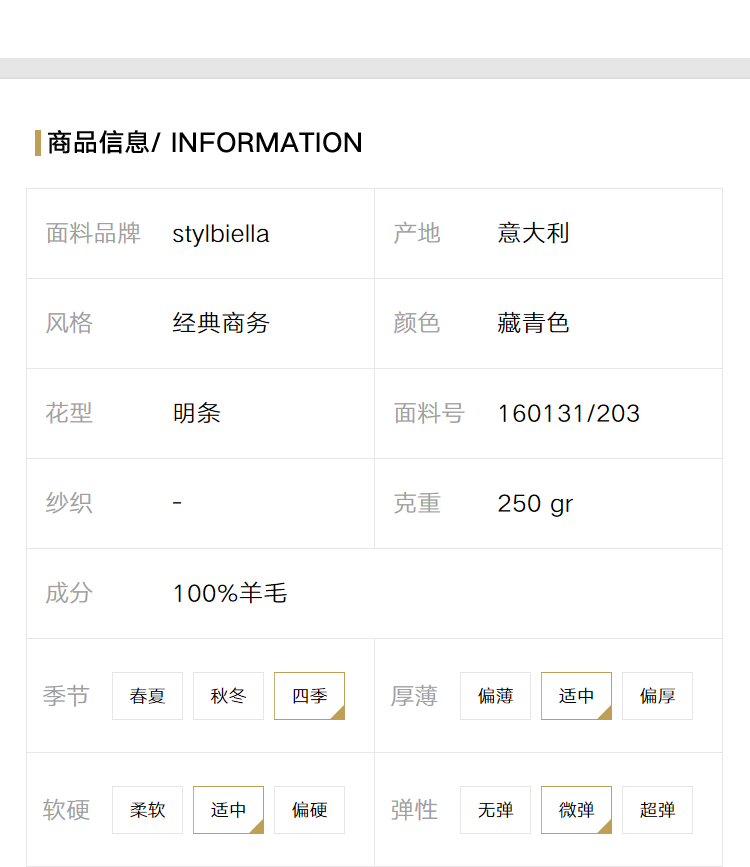Click the 意大利 origin value
Screen dimensions: 750x867
(x=533, y=233)
